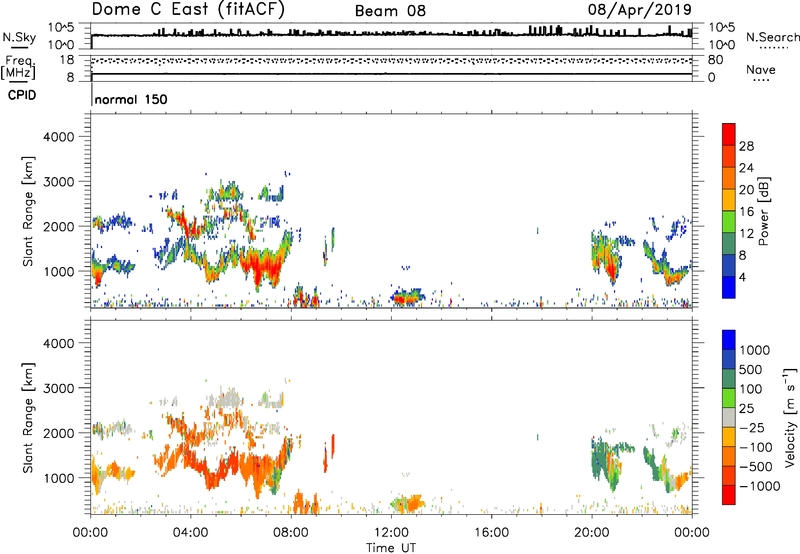Screen dimensions: 800x554
Task: Click the '4000' tick on the power panel
Action: pyautogui.click(x=59, y=137)
